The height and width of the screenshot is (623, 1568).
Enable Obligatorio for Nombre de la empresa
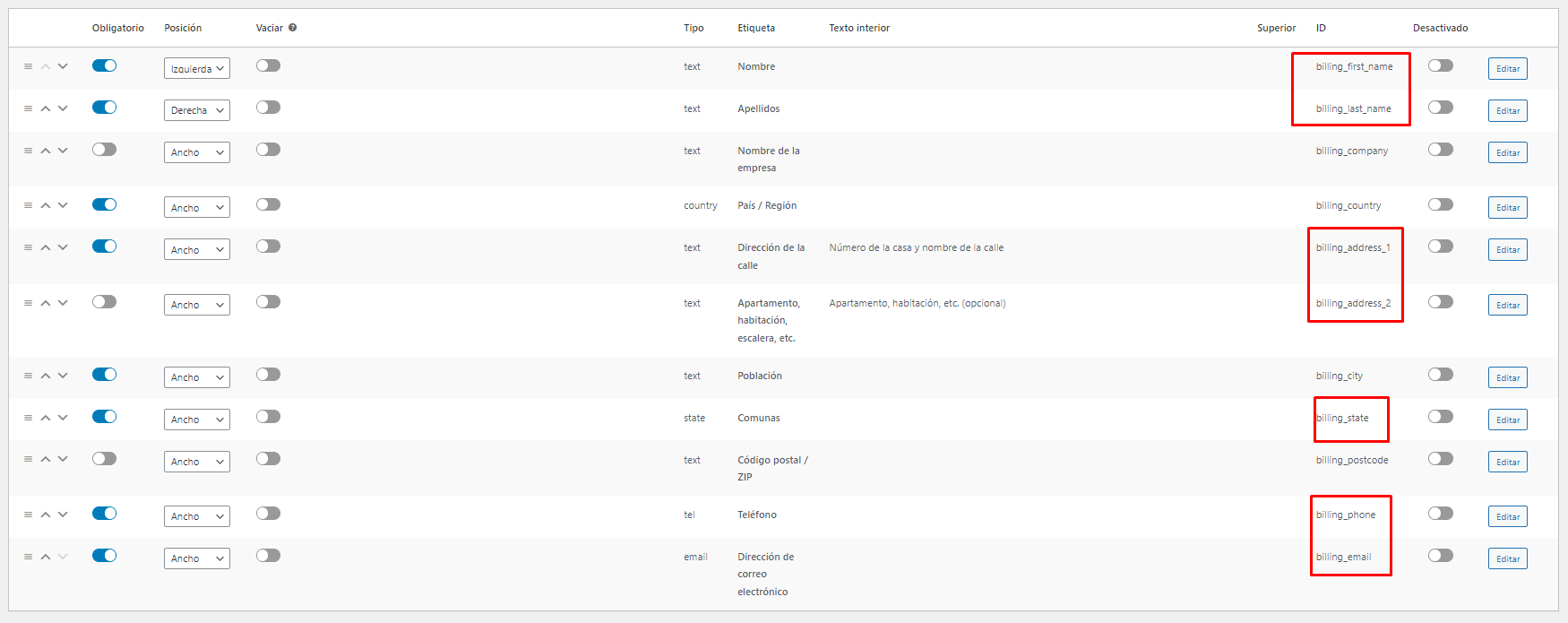(x=104, y=150)
